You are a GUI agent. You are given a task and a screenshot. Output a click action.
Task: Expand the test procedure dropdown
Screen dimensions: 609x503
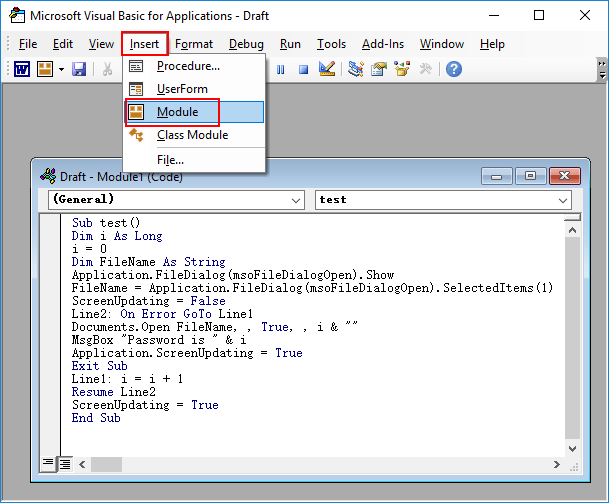pos(562,200)
